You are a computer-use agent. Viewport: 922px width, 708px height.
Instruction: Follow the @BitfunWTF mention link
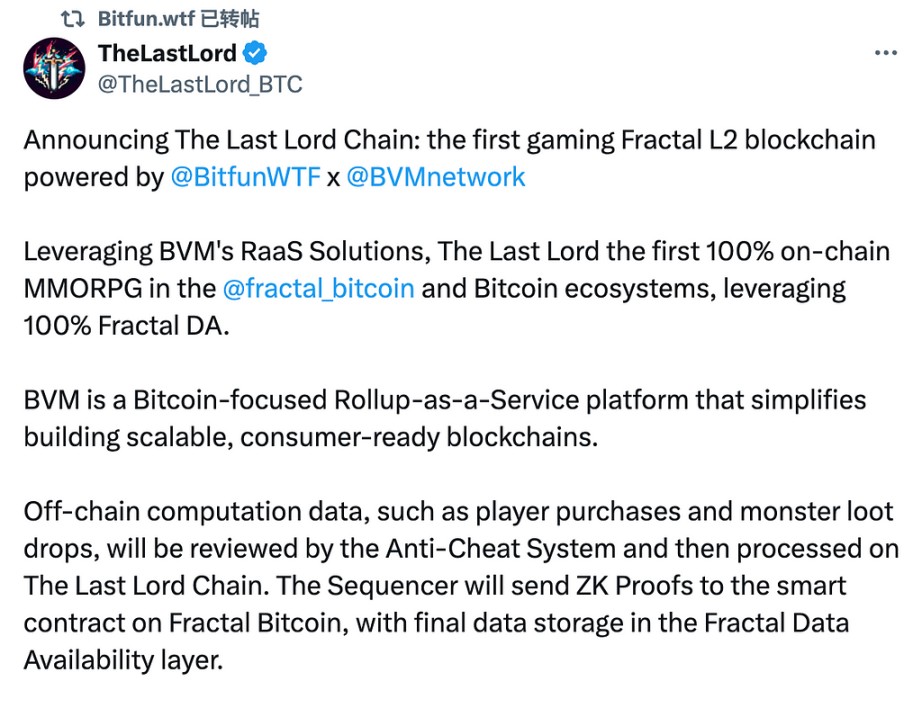pos(246,177)
